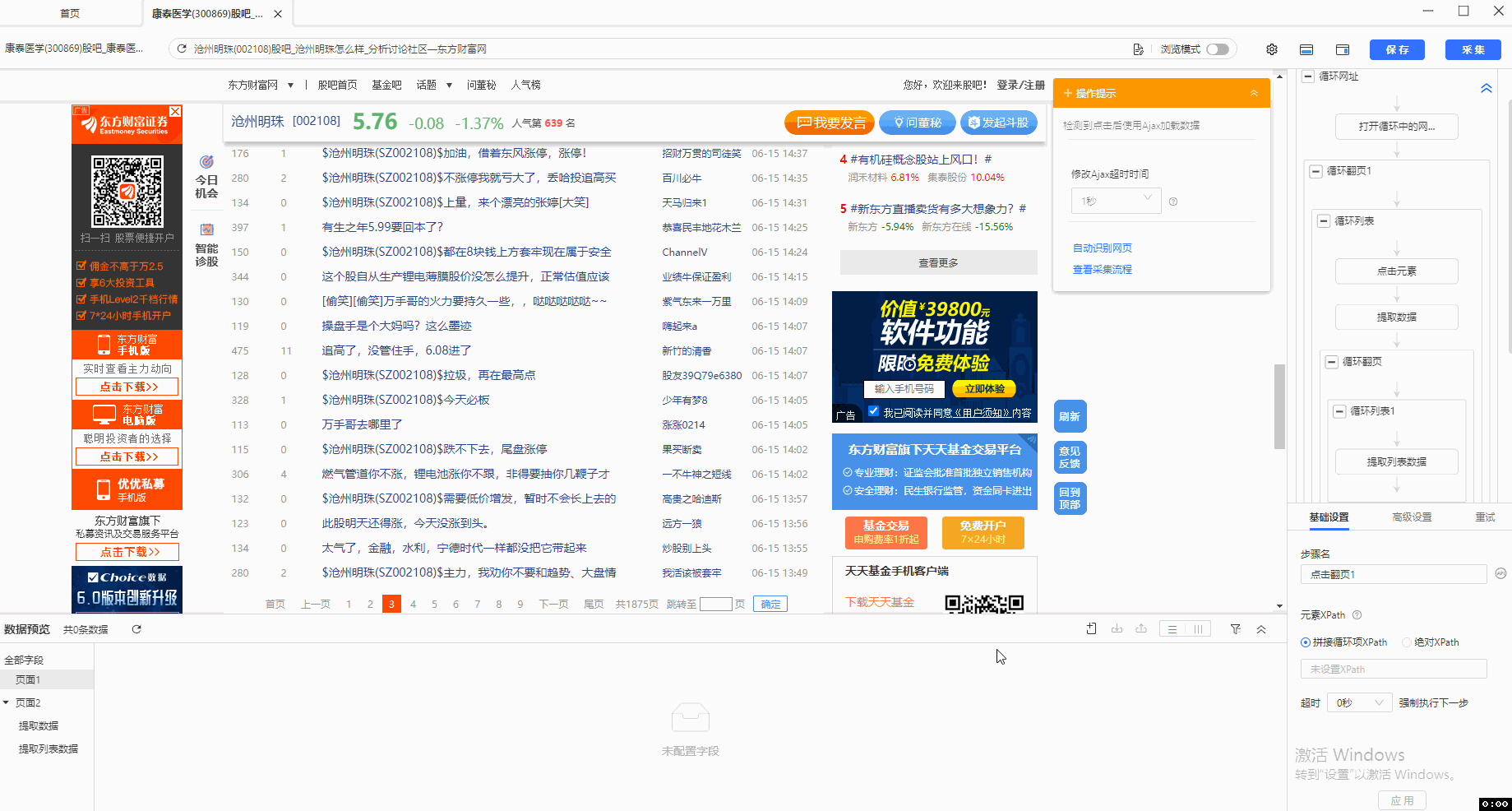This screenshot has height=811, width=1512.
Task: Open the Ajax timeout 1秒 dropdown
Action: pos(1117,201)
